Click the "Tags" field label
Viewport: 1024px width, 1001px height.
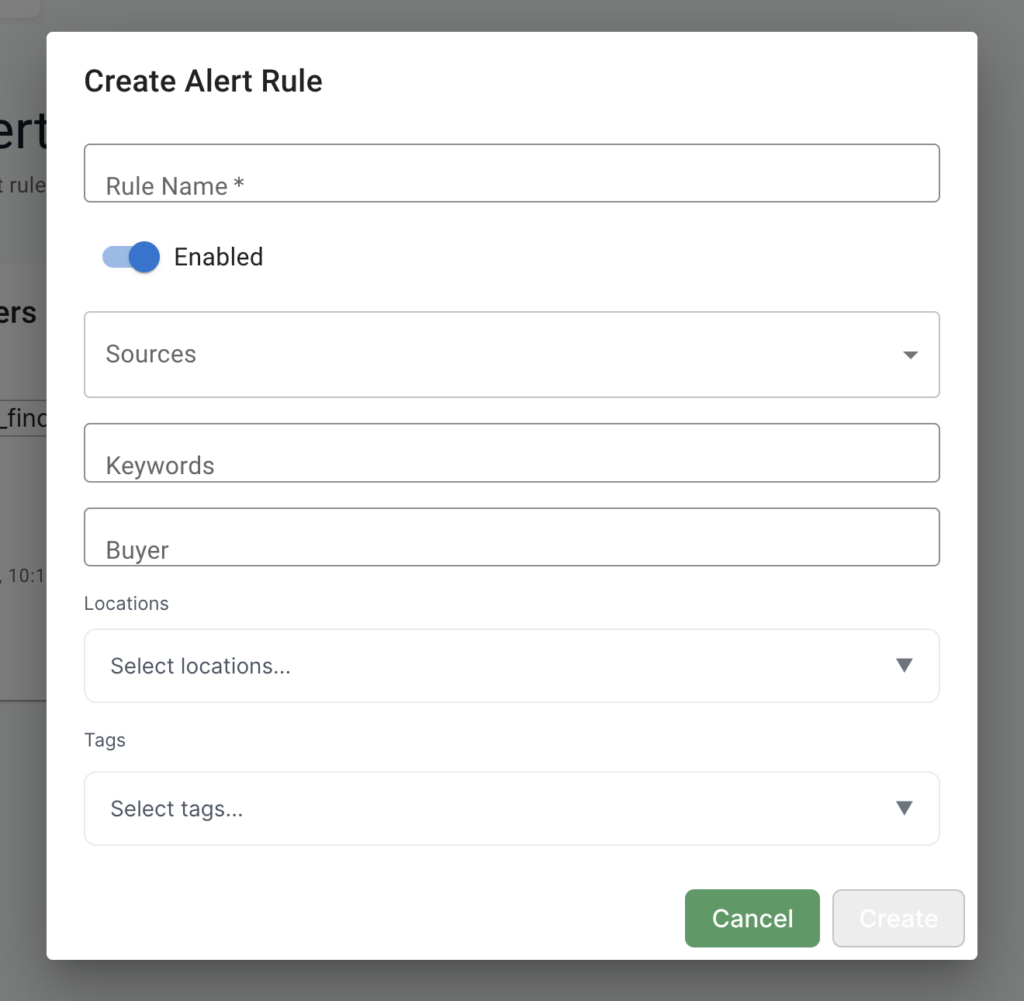[x=105, y=741]
